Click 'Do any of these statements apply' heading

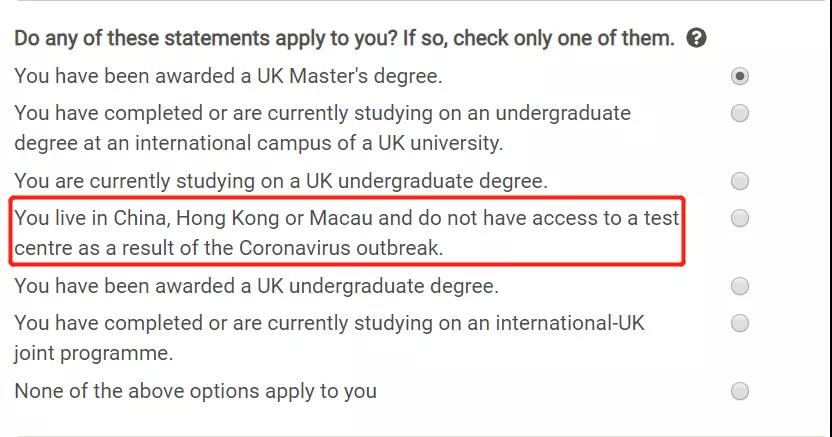(344, 39)
